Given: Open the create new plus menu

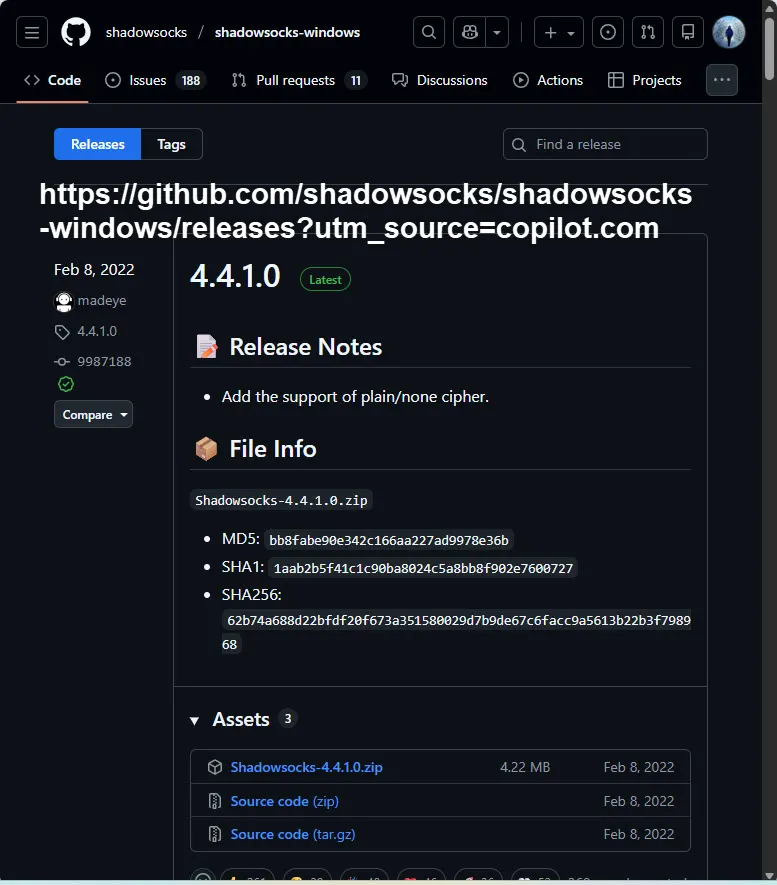Looking at the screenshot, I should [x=559, y=32].
